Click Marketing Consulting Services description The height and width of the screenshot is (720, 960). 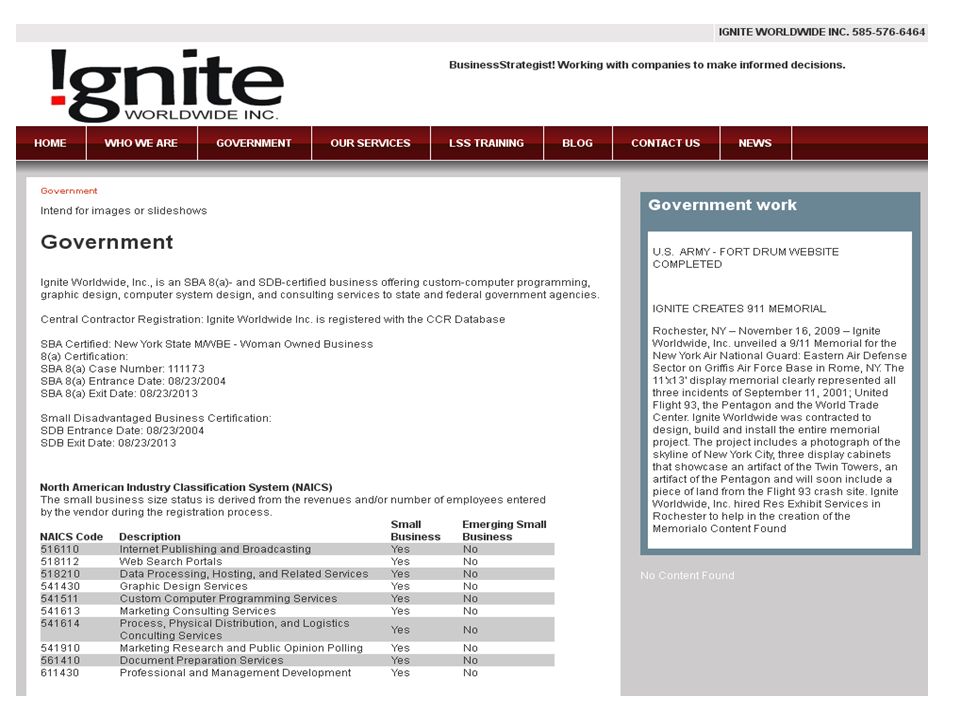click(198, 611)
